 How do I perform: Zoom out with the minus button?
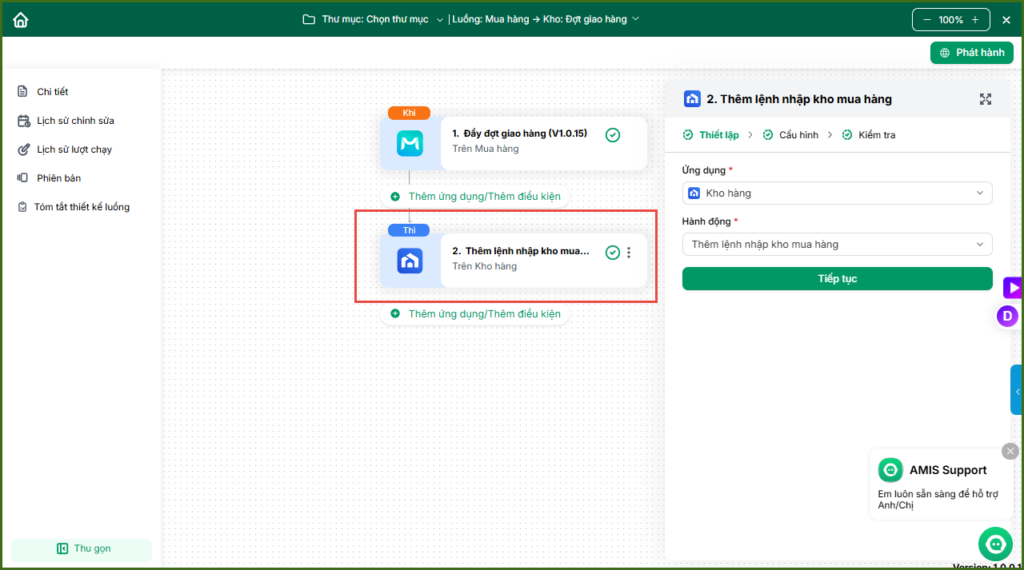(x=927, y=20)
